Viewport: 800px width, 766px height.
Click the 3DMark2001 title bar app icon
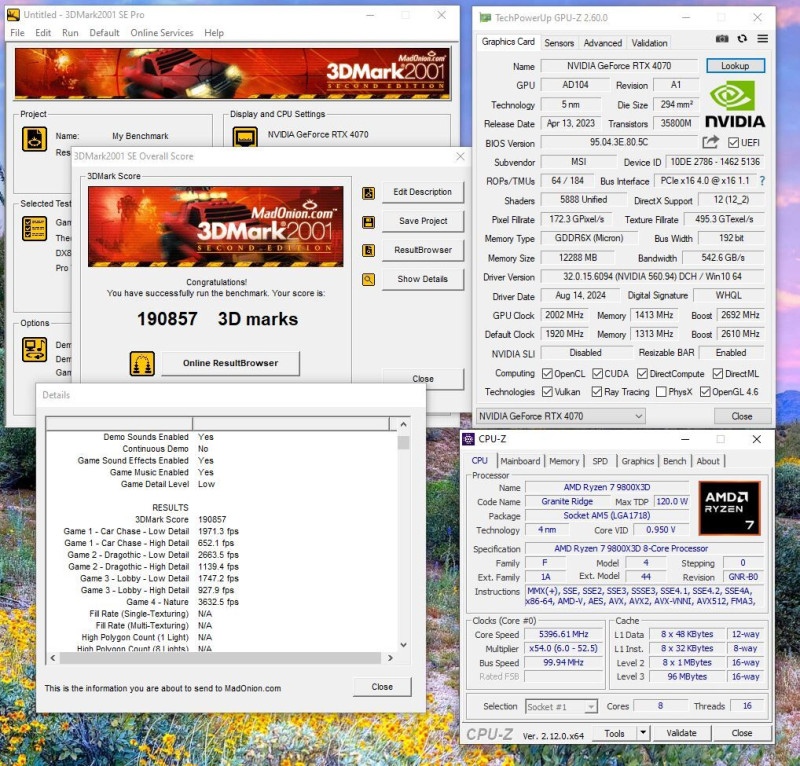pyautogui.click(x=13, y=15)
